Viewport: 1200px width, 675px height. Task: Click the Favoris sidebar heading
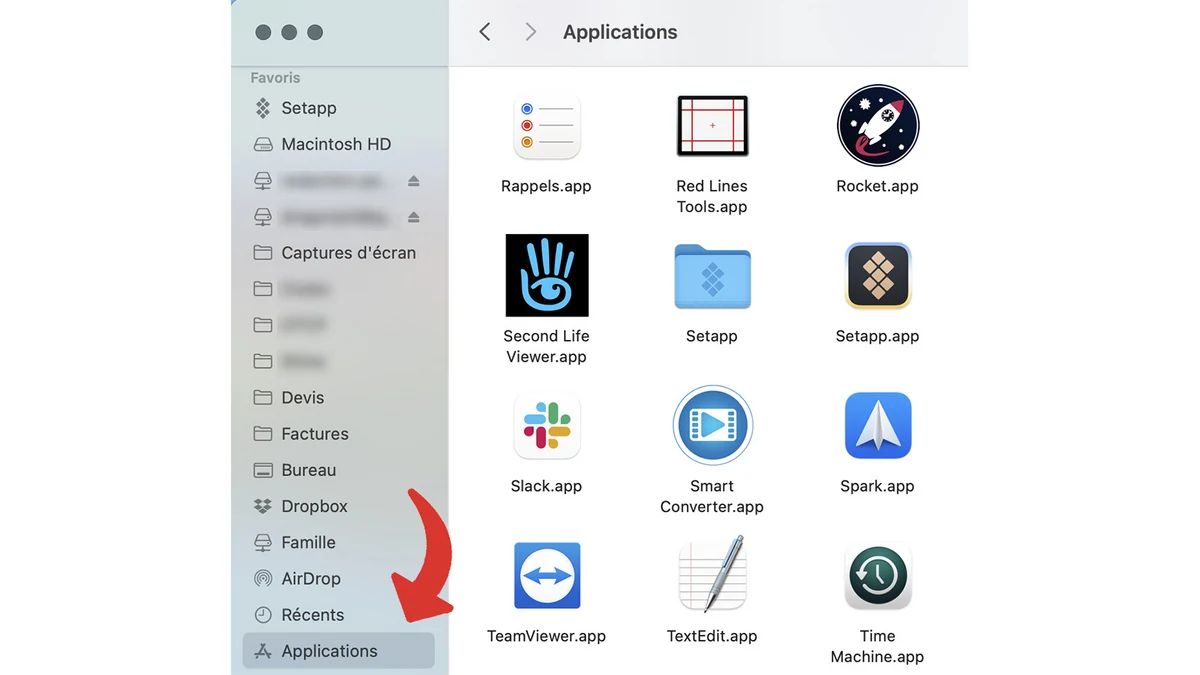pyautogui.click(x=275, y=77)
